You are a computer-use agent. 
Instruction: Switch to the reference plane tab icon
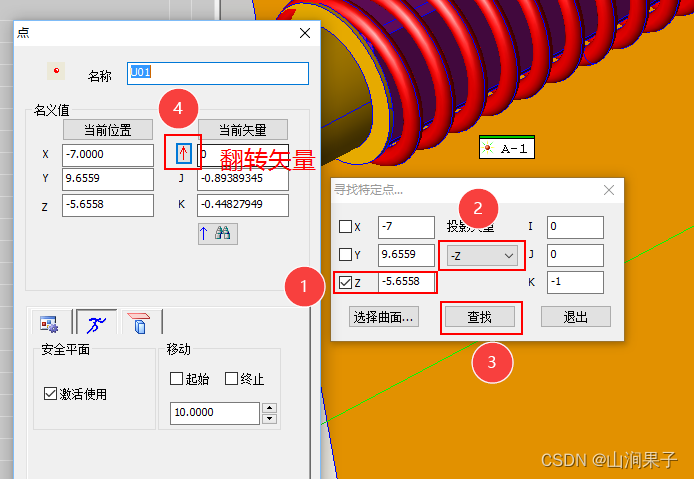point(139,324)
